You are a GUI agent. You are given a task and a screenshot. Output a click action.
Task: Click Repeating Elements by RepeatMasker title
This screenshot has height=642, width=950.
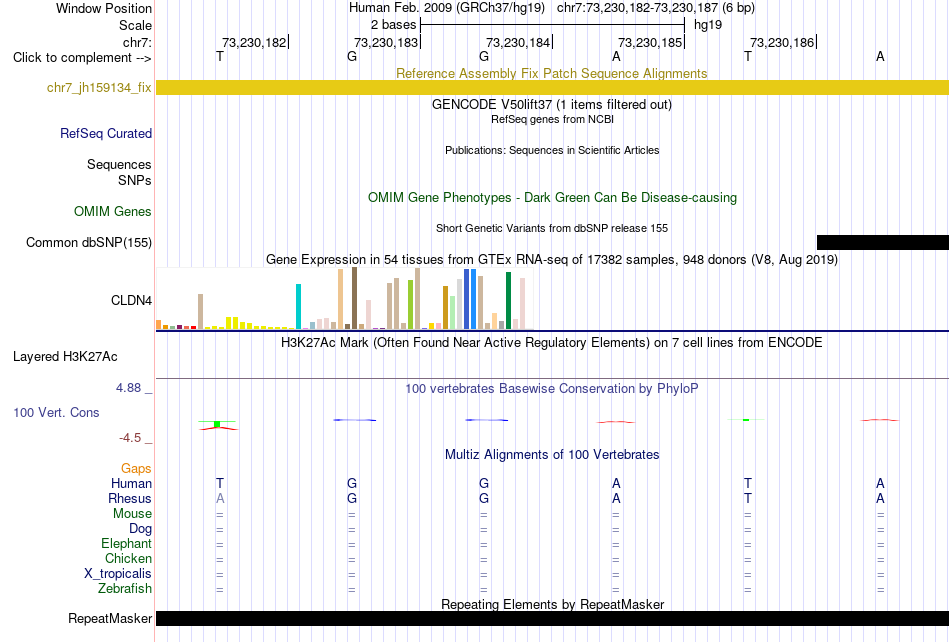click(x=552, y=604)
